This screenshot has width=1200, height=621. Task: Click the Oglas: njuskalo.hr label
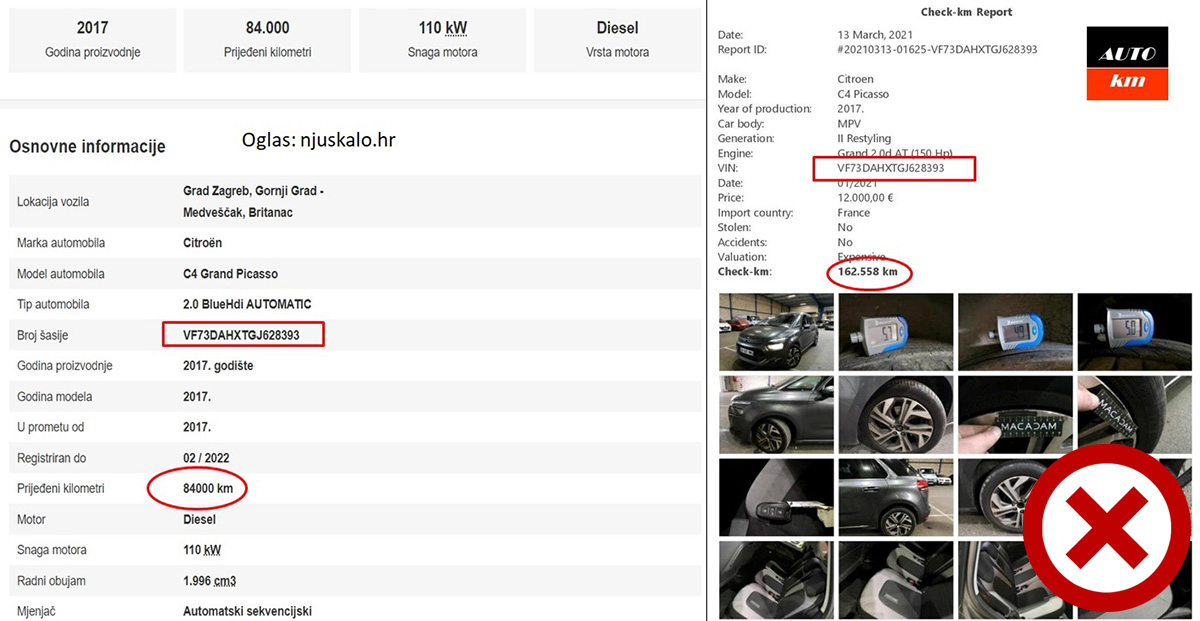coord(318,140)
